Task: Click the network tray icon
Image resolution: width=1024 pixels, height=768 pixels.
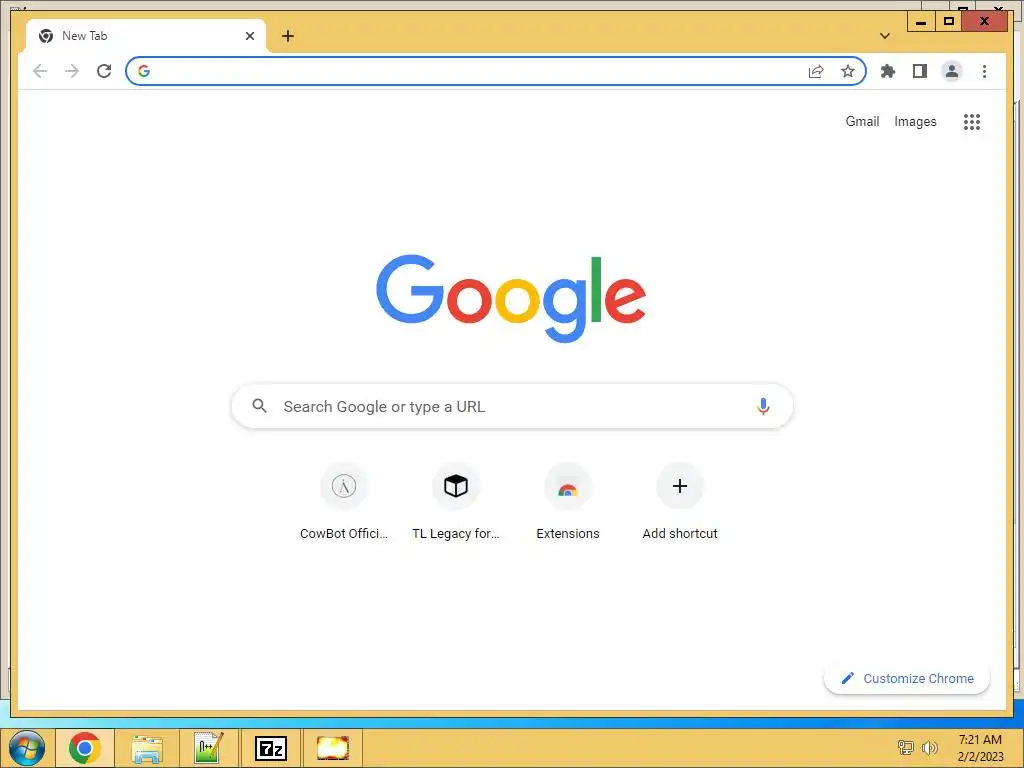Action: tap(906, 748)
